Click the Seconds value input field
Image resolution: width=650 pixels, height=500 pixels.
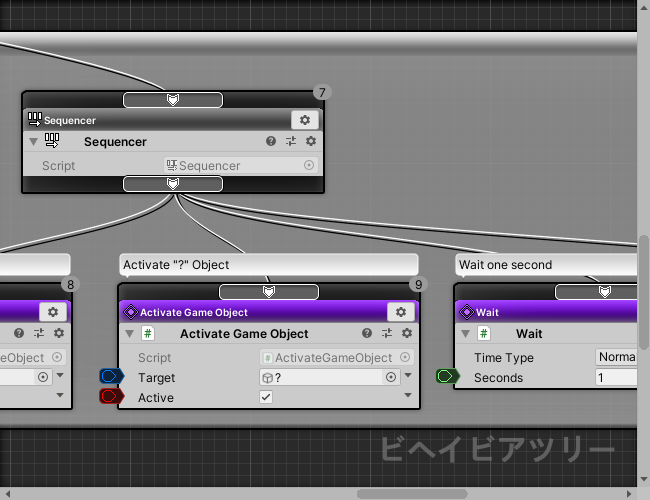pos(616,377)
